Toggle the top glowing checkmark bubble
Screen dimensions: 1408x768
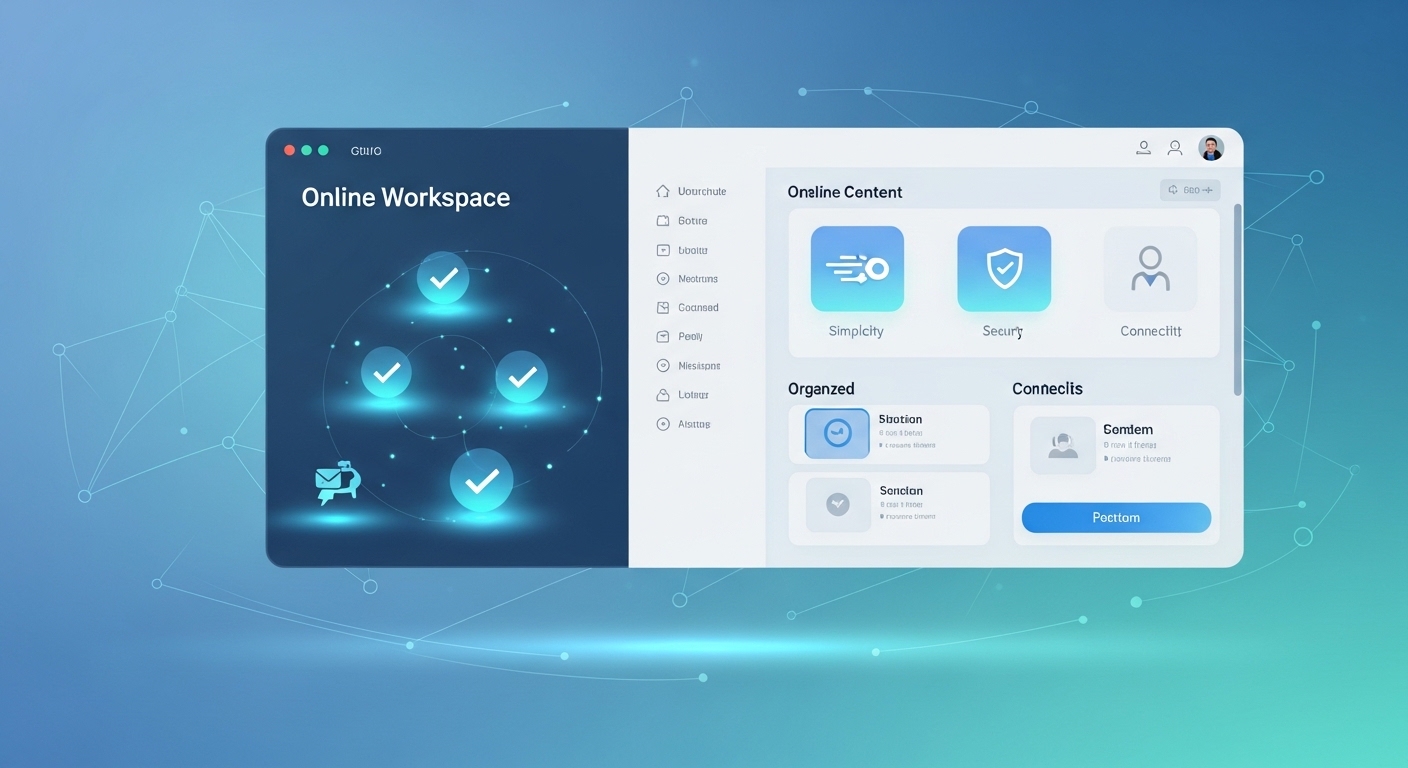(442, 278)
